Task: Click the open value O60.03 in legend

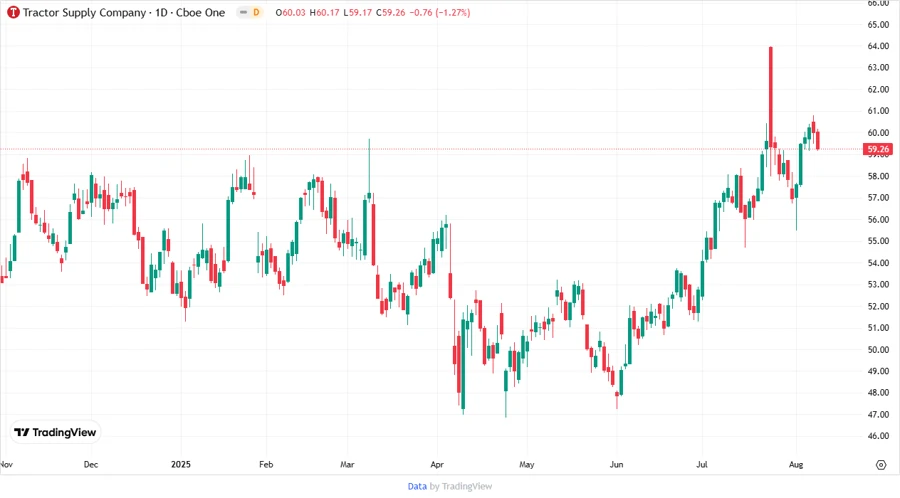Action: coord(290,13)
